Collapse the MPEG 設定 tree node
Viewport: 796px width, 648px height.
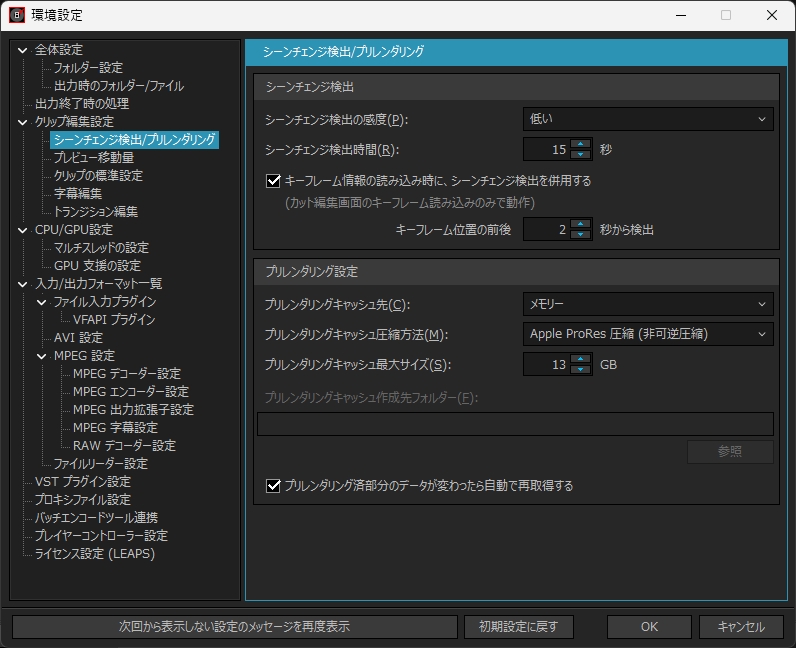42,357
